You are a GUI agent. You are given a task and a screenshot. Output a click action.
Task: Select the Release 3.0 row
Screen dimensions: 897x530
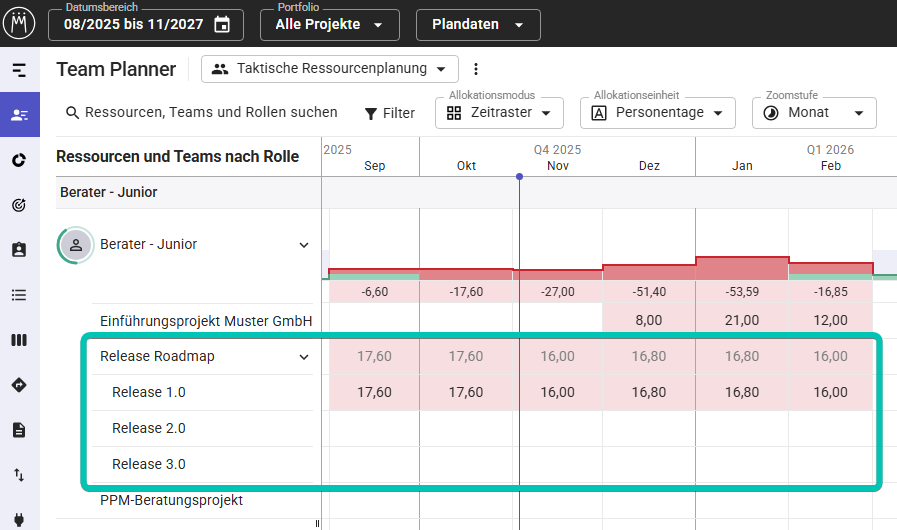tap(203, 464)
